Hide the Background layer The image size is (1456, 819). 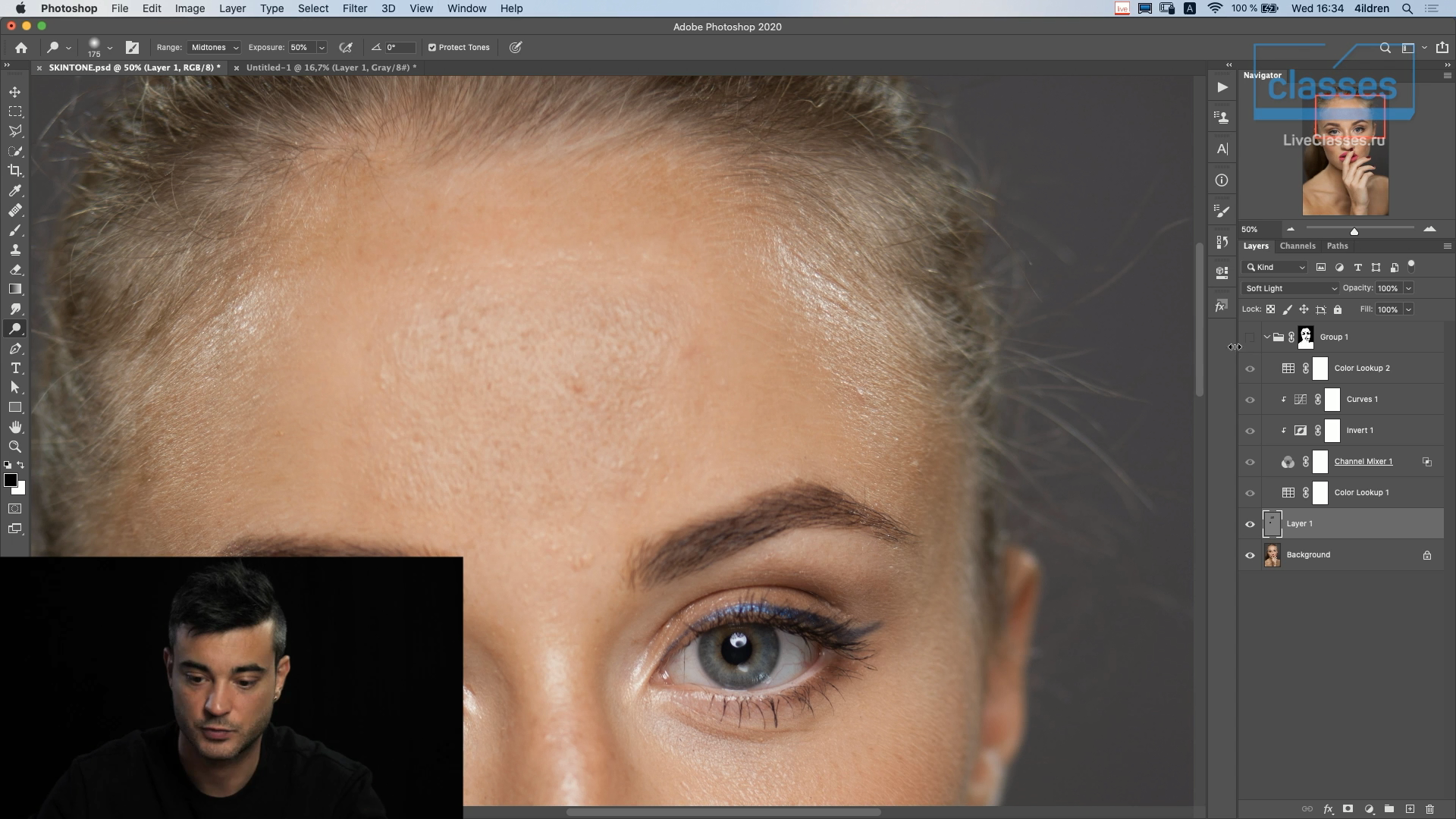(1250, 555)
